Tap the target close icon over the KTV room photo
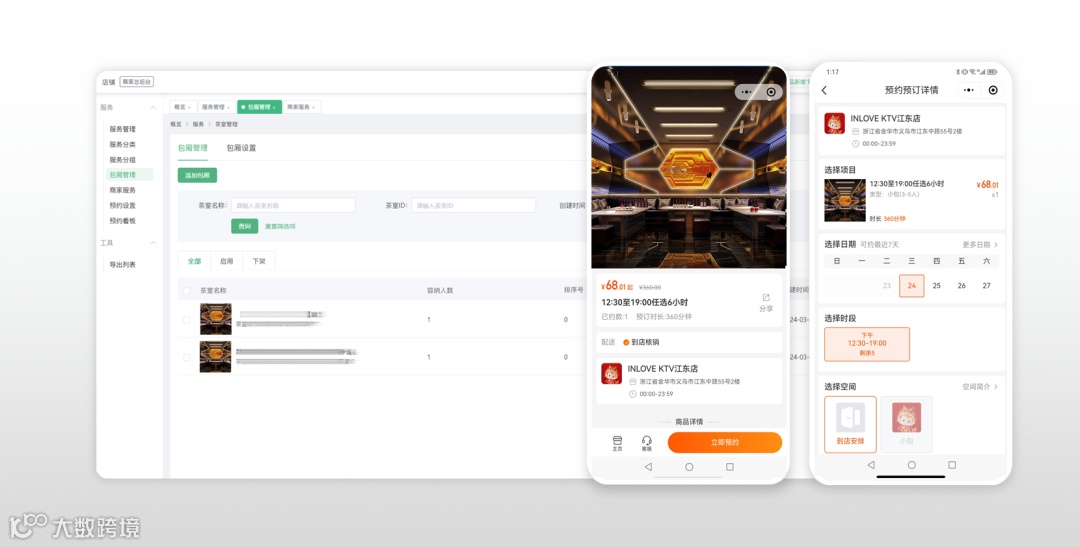 (x=771, y=92)
